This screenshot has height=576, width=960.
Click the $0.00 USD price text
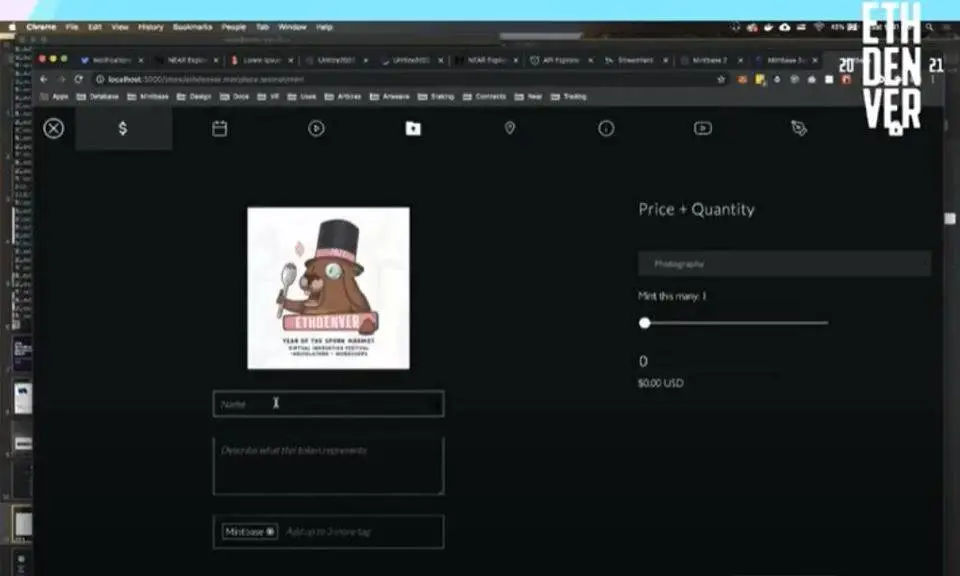point(661,383)
